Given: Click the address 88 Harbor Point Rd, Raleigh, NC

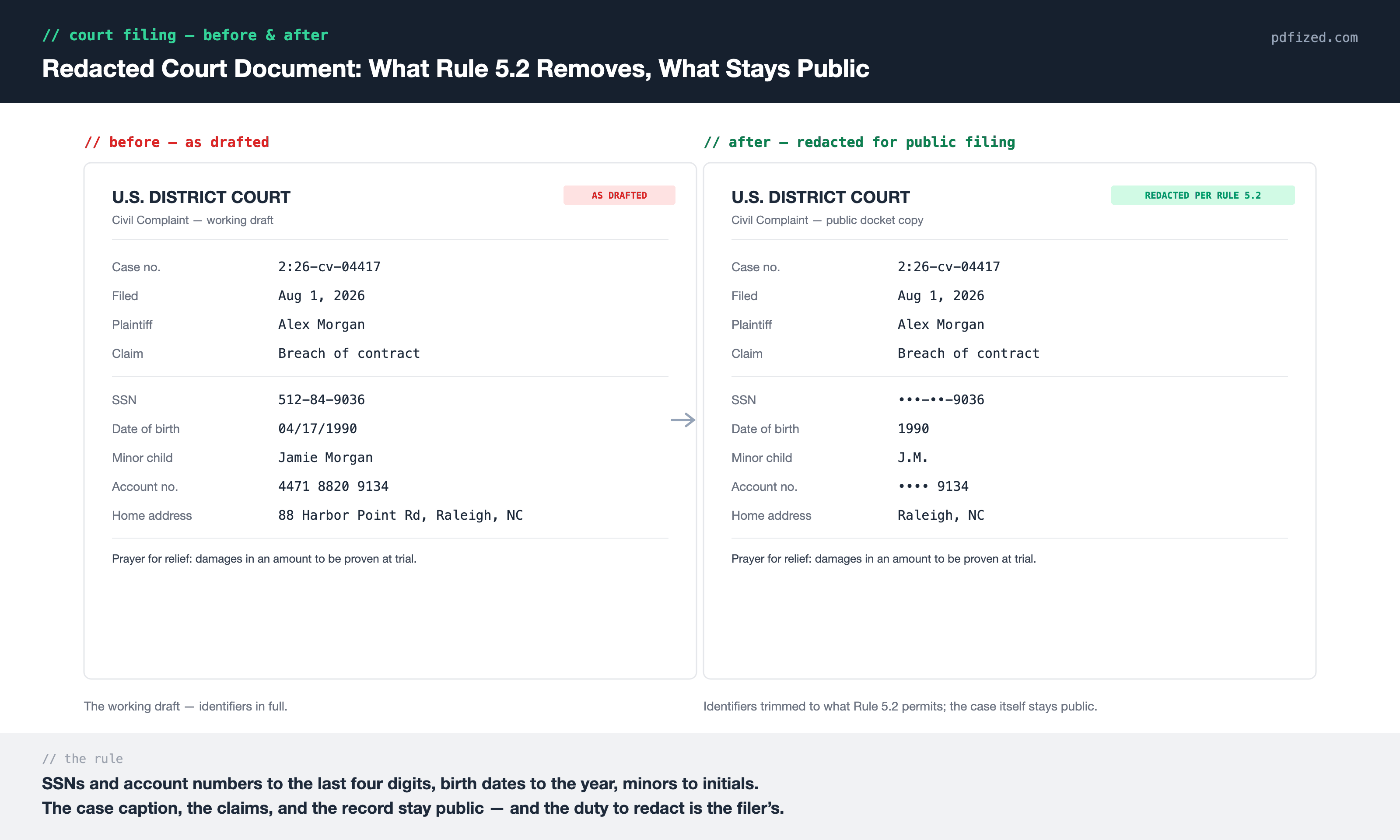Looking at the screenshot, I should coord(401,515).
